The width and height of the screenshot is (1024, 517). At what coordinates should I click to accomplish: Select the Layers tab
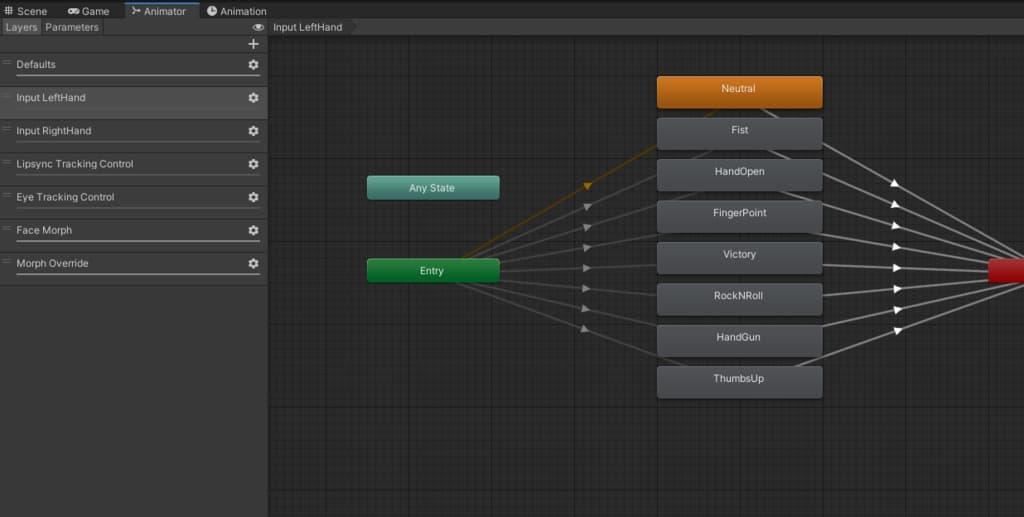point(21,27)
